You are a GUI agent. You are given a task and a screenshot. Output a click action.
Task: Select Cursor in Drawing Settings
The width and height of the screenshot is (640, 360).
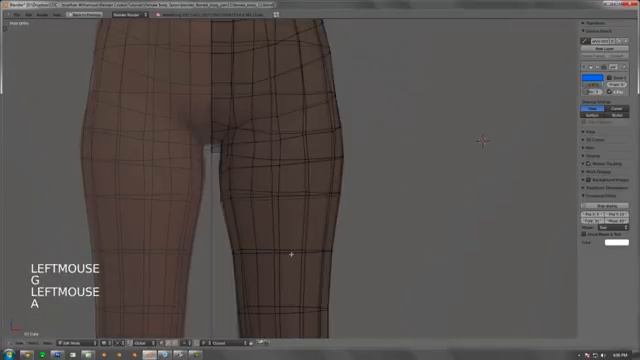(616, 109)
